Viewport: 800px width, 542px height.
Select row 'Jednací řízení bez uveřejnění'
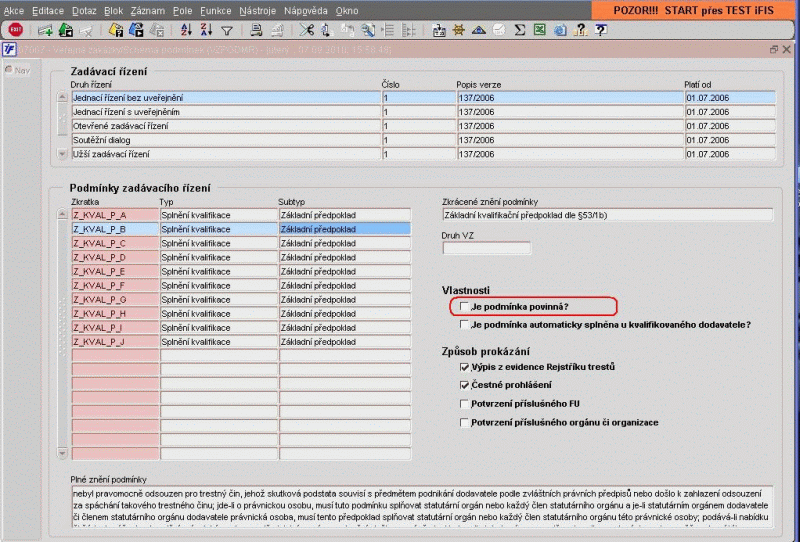(x=226, y=97)
